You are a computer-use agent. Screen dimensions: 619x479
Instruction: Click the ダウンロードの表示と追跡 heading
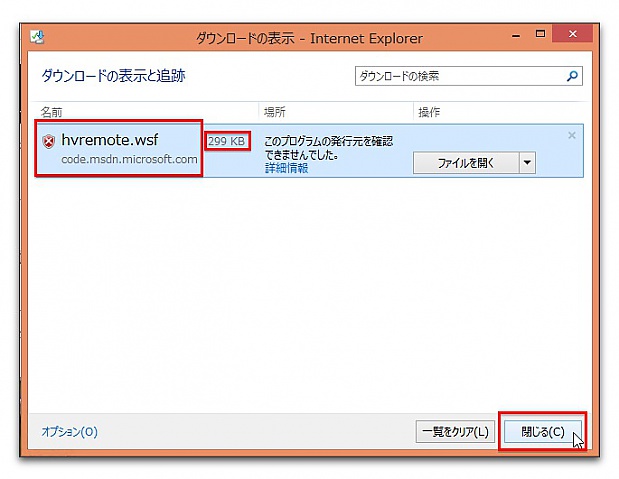pyautogui.click(x=113, y=75)
